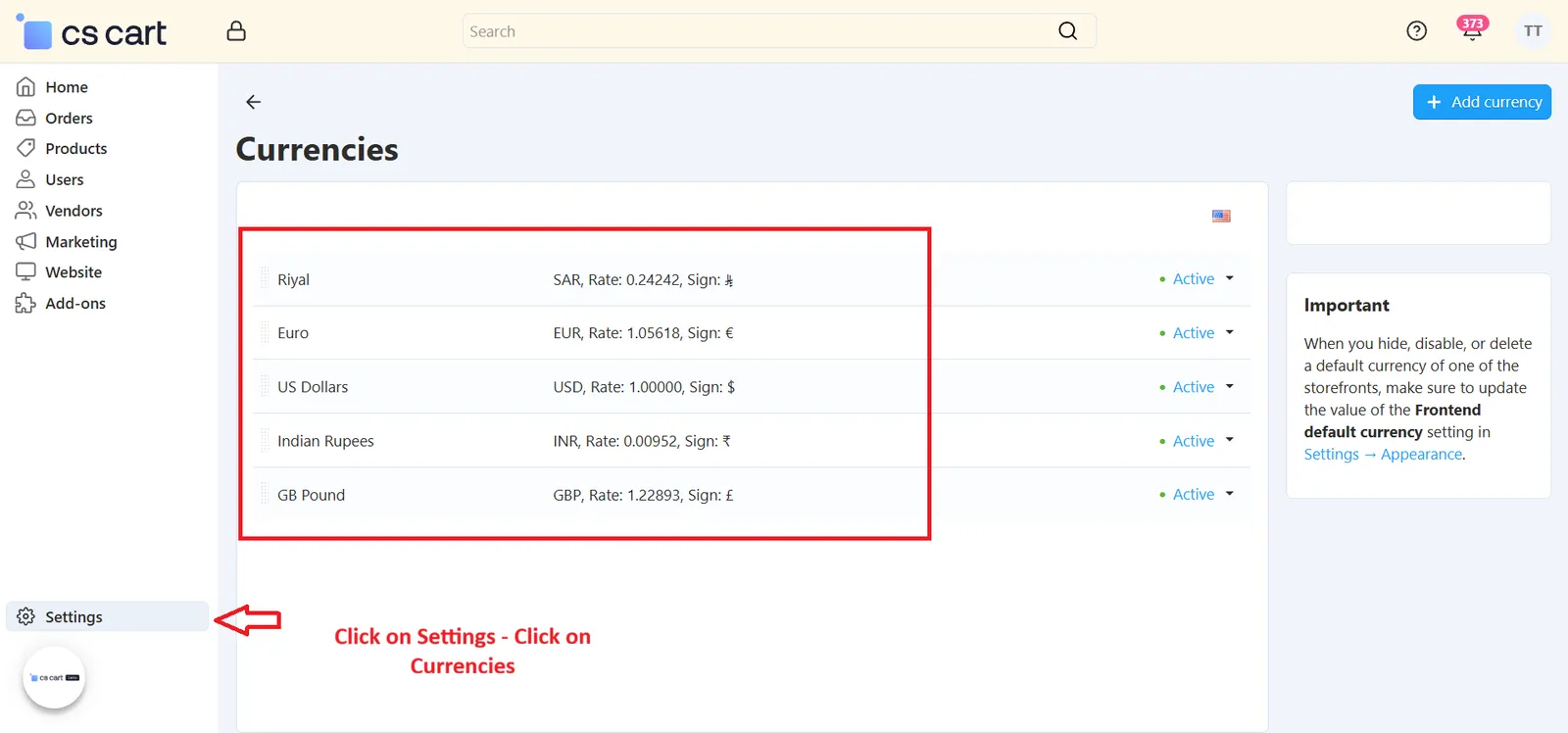Viewport: 1568px width, 733px height.
Task: Expand the Active status dropdown for Euro
Action: pos(1197,333)
